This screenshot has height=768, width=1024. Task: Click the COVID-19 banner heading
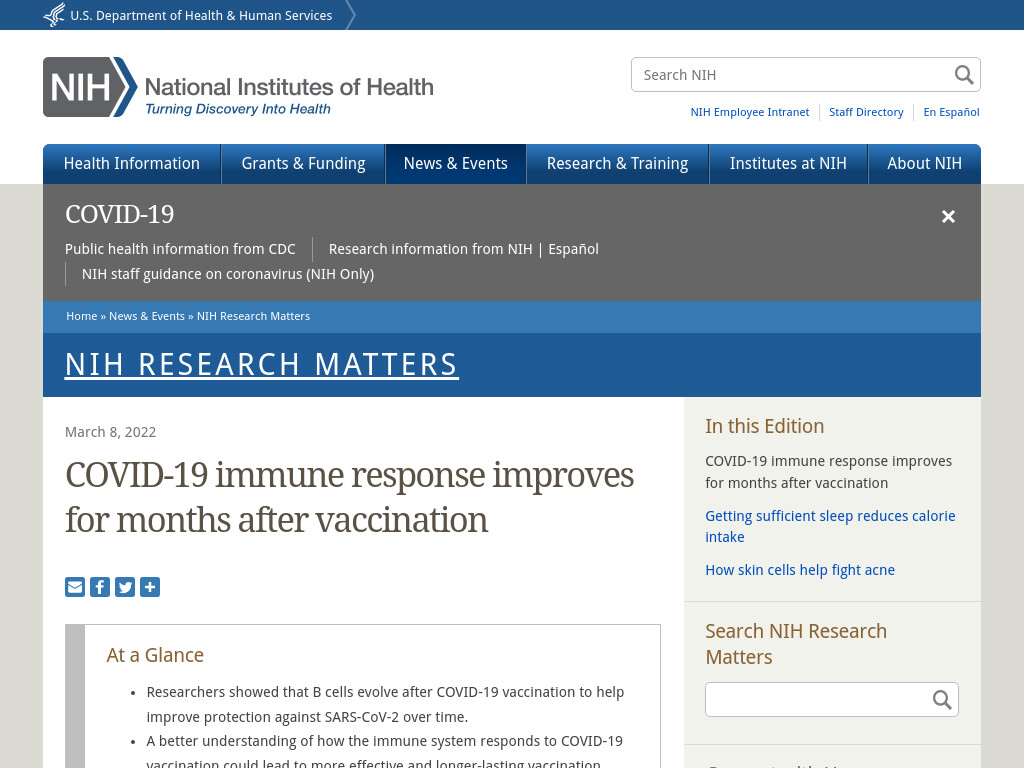[x=120, y=214]
